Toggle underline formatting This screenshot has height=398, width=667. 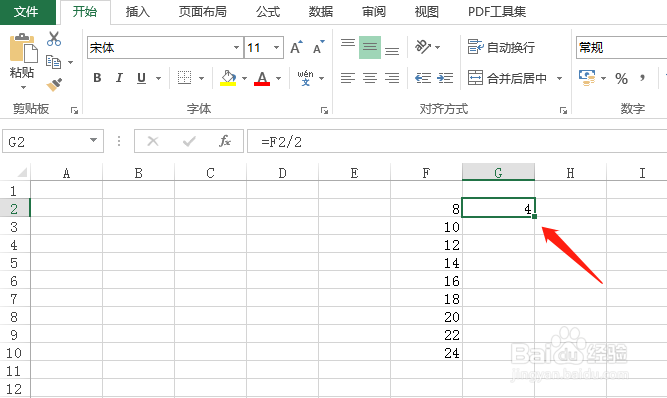(x=141, y=78)
